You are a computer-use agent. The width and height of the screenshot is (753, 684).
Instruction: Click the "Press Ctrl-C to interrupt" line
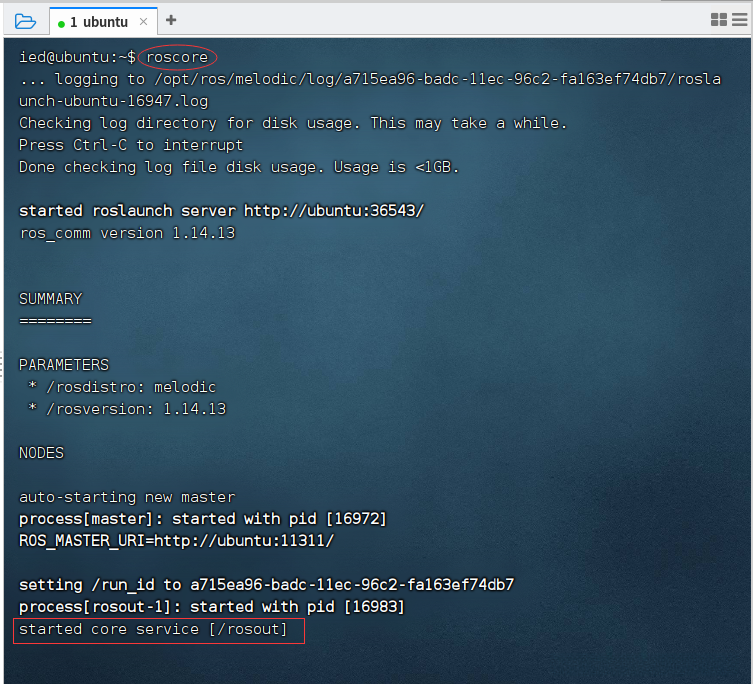coord(131,145)
